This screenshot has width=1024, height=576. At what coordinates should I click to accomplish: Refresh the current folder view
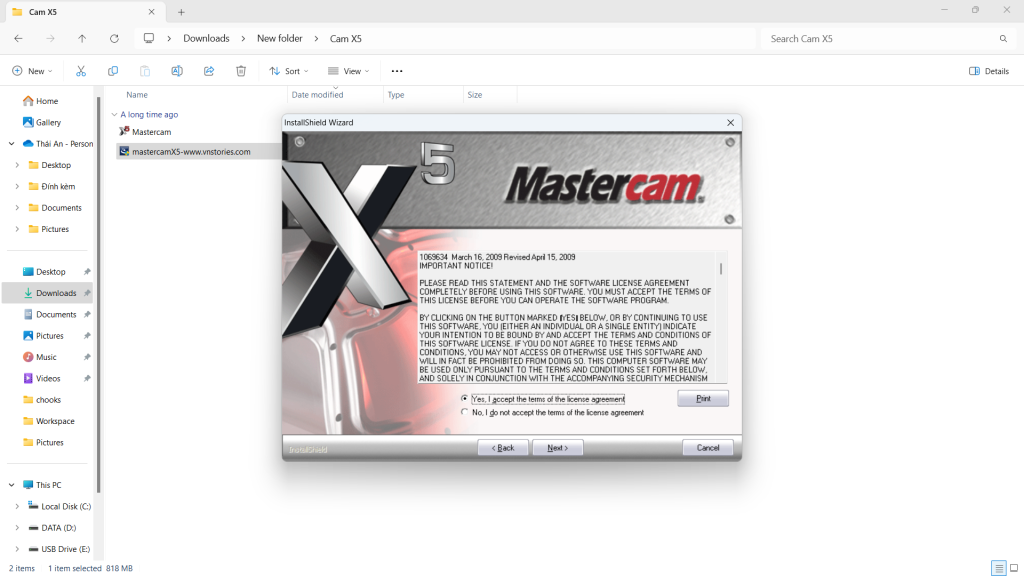pos(114,39)
